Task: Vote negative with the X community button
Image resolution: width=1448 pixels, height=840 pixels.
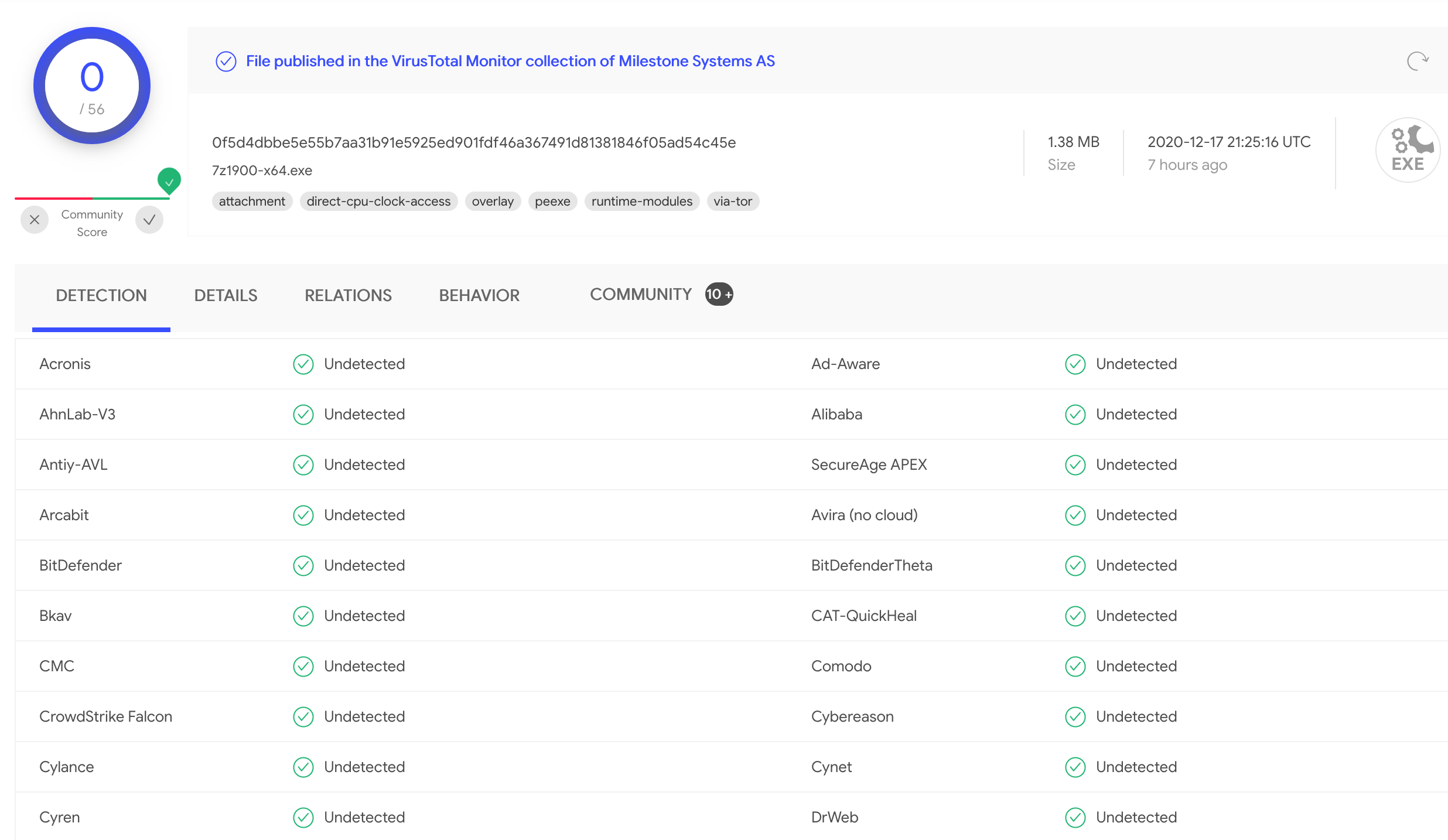Action: pyautogui.click(x=35, y=220)
